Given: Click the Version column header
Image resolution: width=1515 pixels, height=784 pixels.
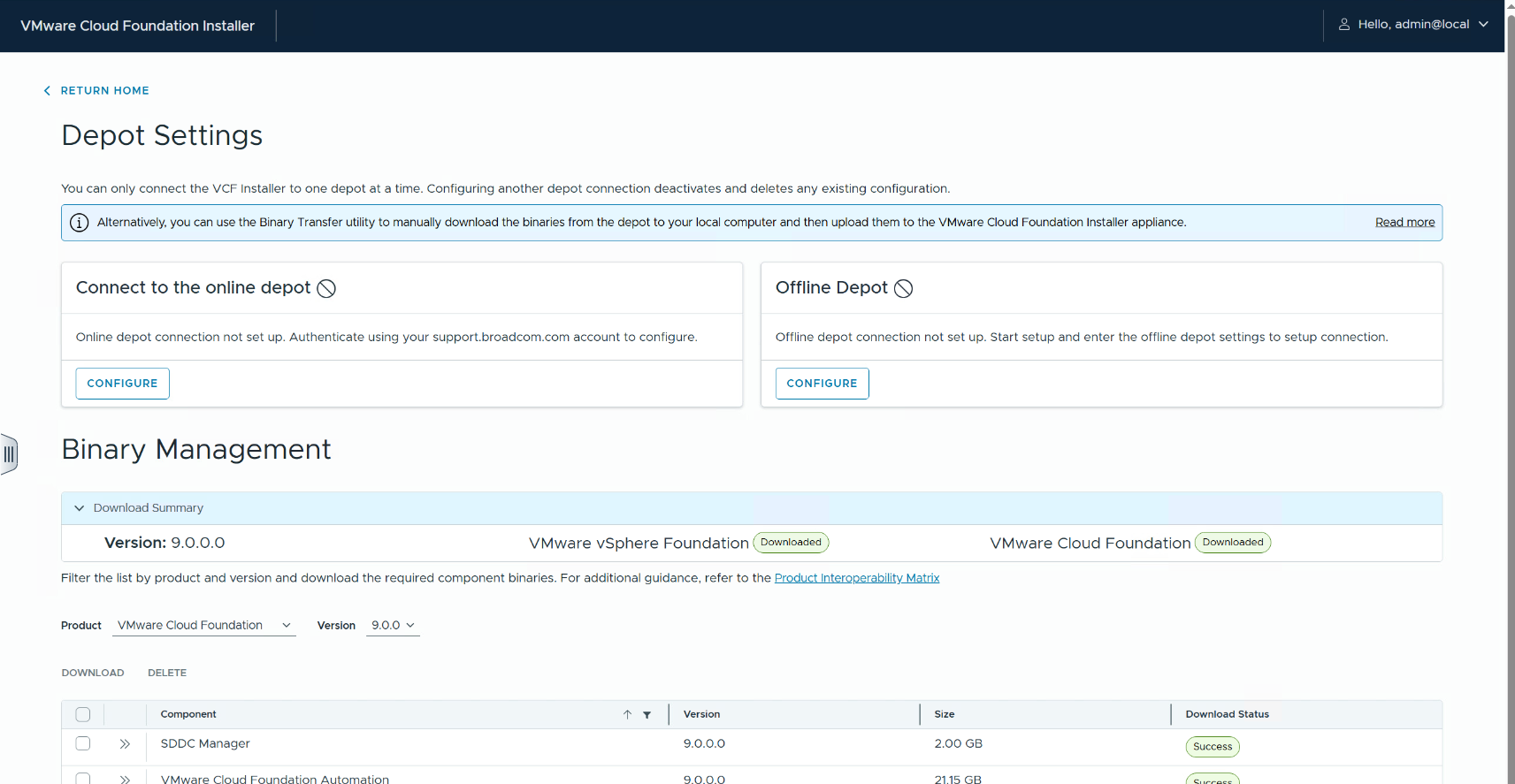Looking at the screenshot, I should 701,715.
